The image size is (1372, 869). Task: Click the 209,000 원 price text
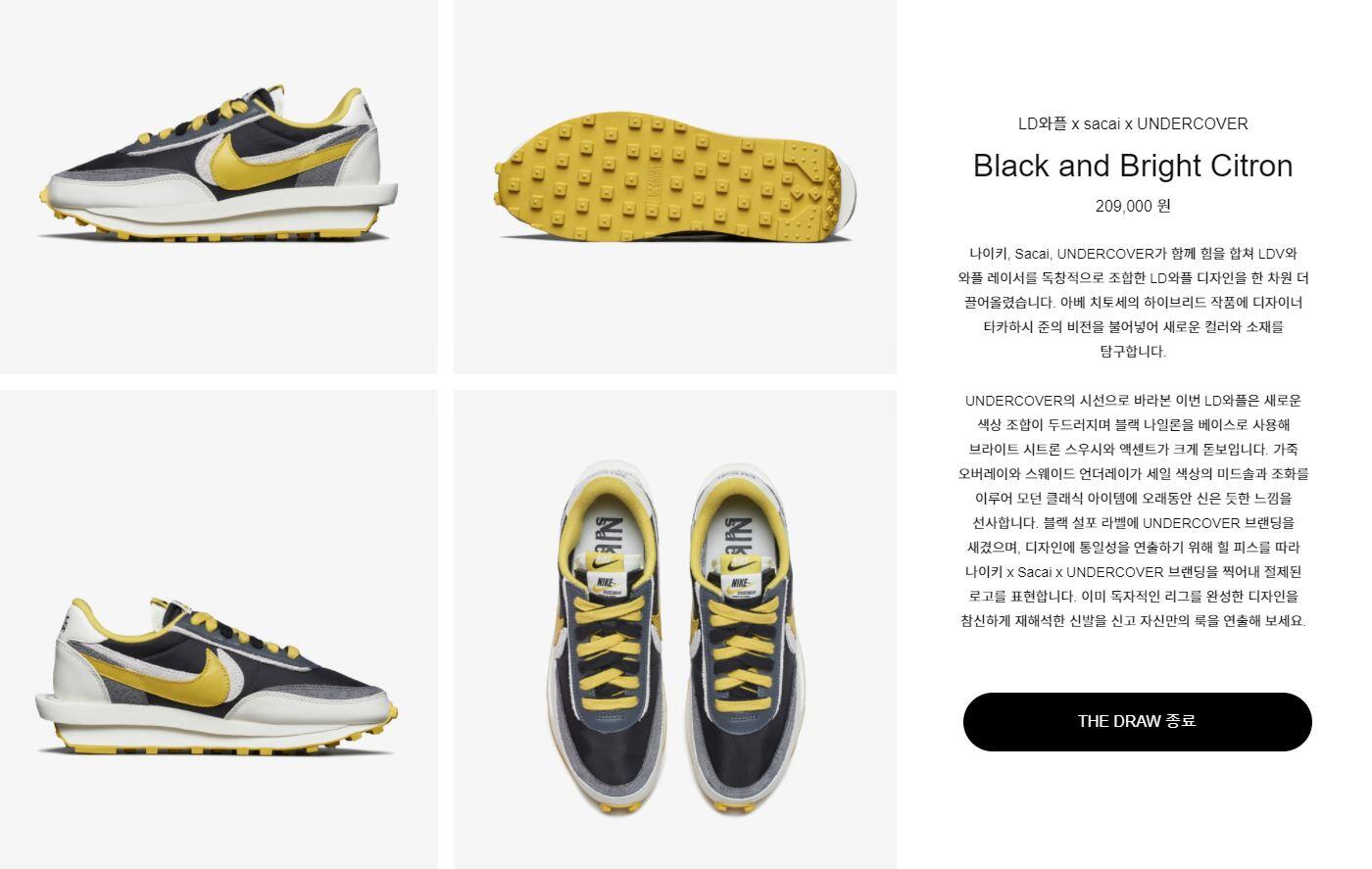pos(1133,206)
